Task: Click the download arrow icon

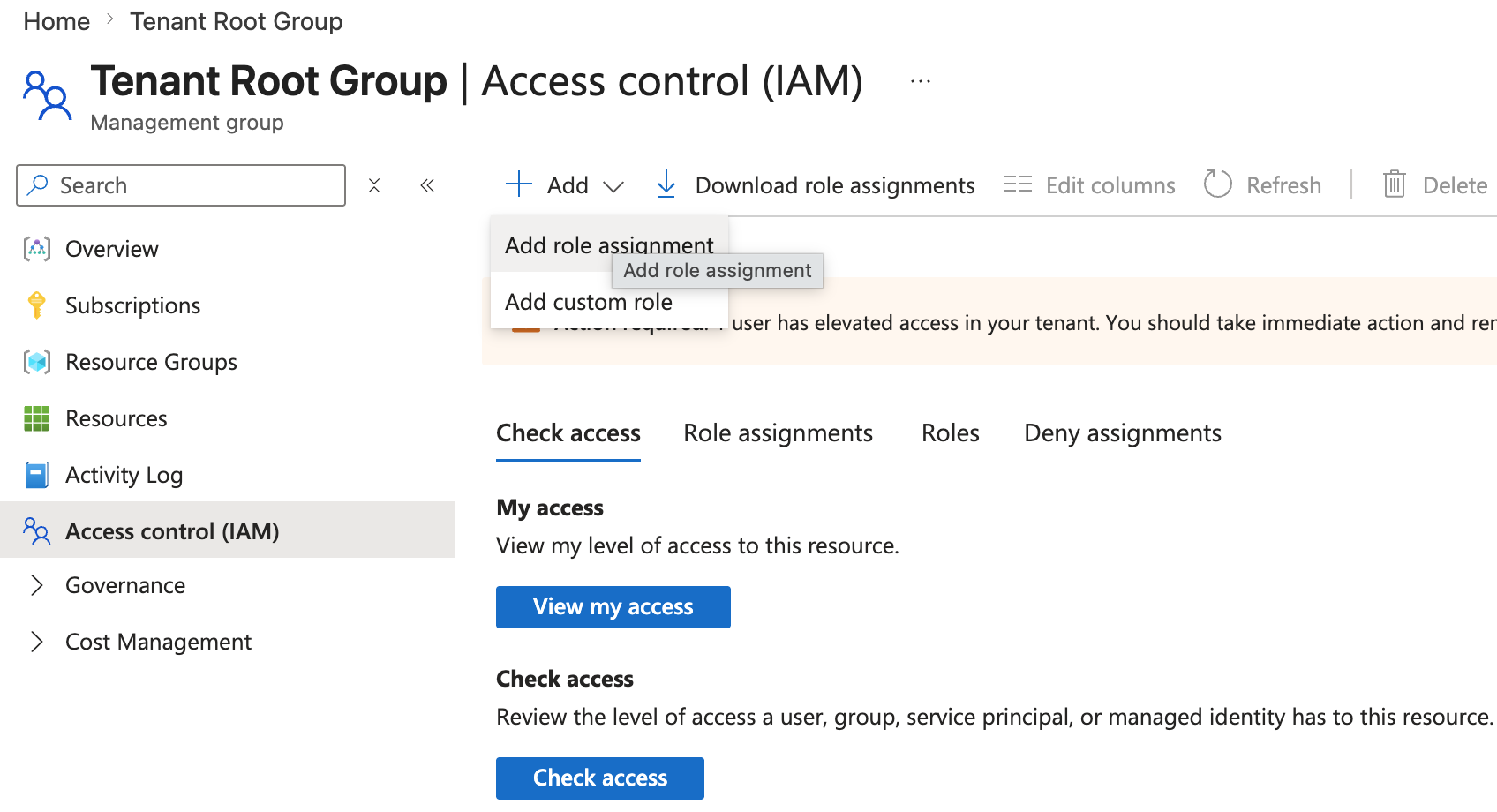Action: pos(666,184)
